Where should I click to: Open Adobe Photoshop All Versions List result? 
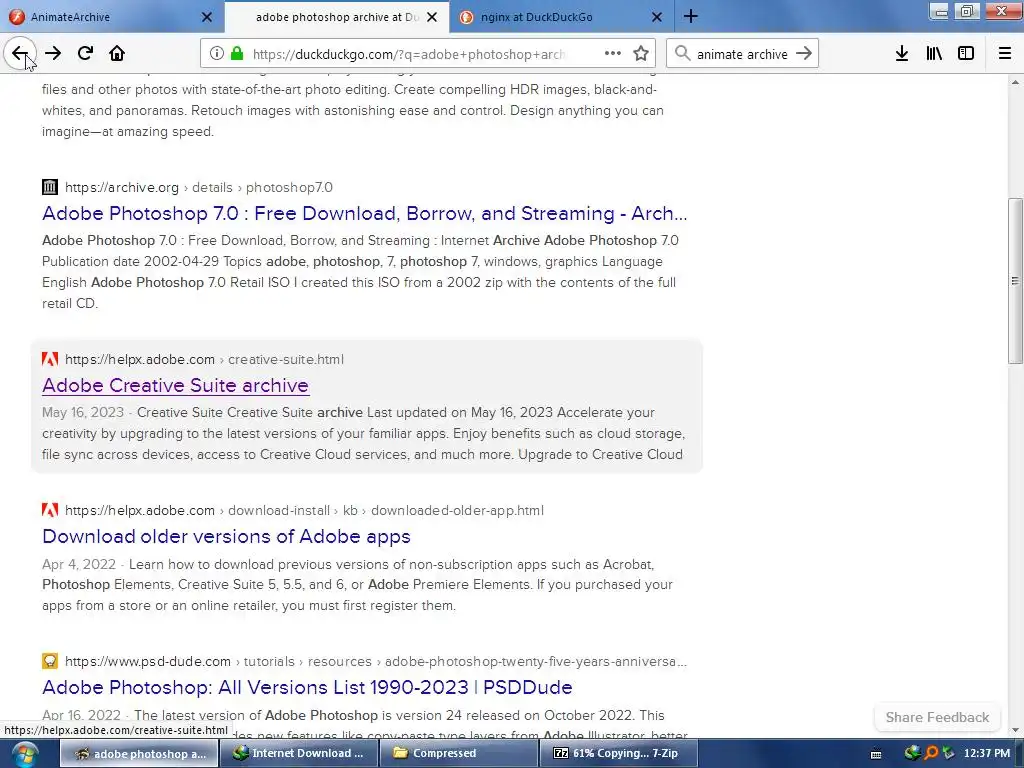click(x=307, y=687)
